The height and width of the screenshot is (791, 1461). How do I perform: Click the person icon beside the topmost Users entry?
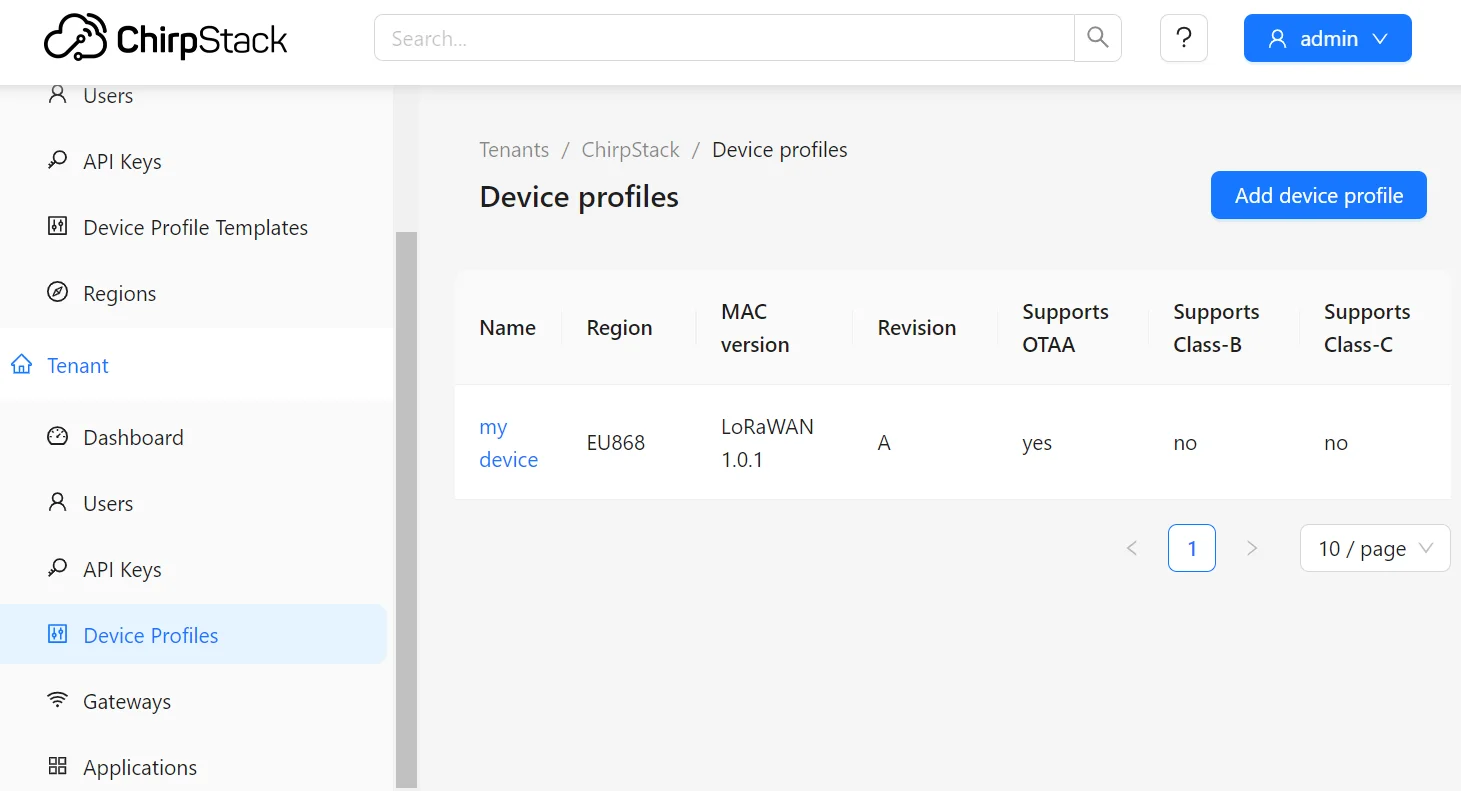(58, 95)
